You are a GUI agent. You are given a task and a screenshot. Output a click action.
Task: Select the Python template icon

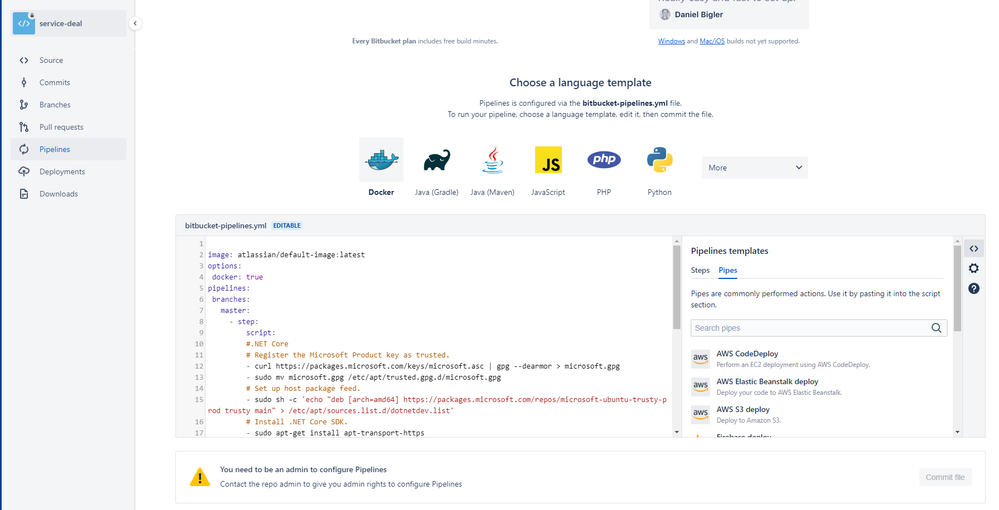click(x=659, y=160)
